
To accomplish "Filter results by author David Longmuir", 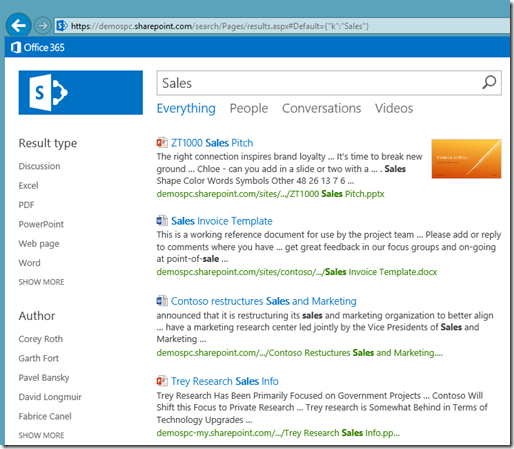I will (x=50, y=397).
